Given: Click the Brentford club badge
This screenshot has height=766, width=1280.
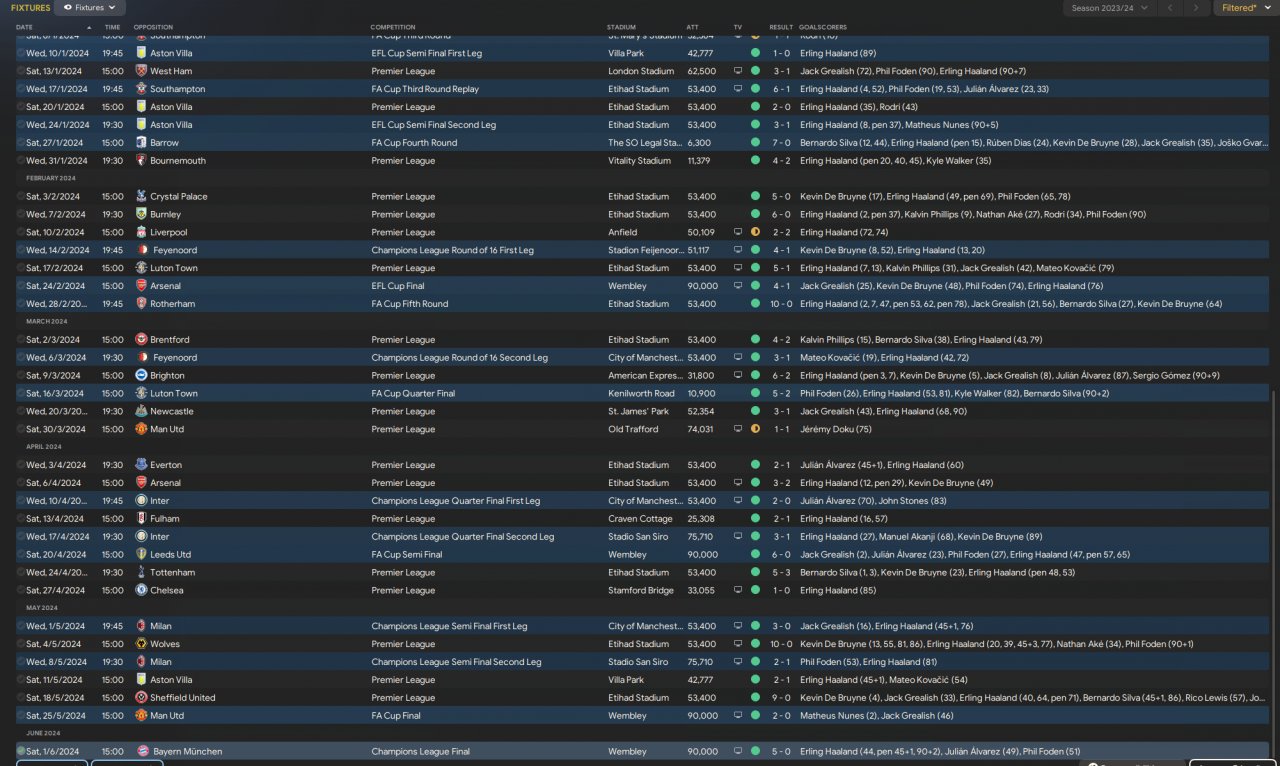Looking at the screenshot, I should point(141,340).
